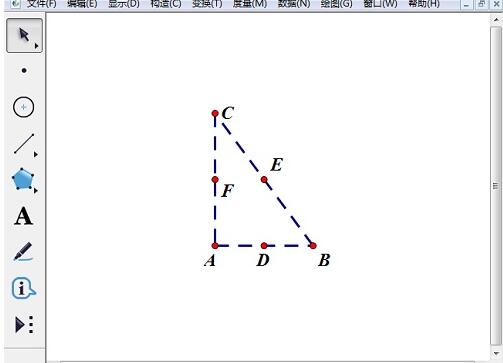Select the Text tool labeled A
Image resolution: width=503 pixels, height=363 pixels.
click(24, 216)
